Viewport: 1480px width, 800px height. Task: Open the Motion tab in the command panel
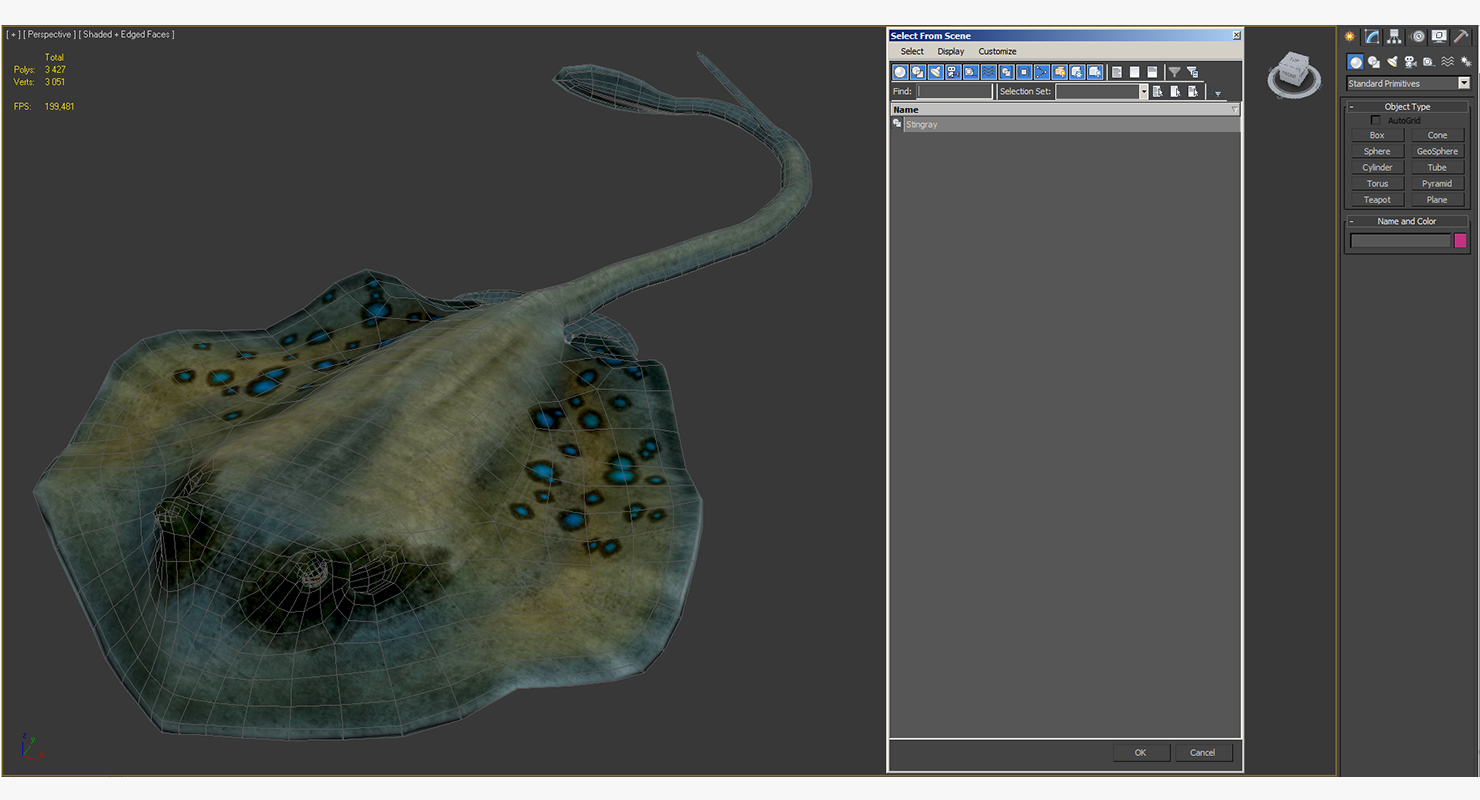click(1417, 36)
